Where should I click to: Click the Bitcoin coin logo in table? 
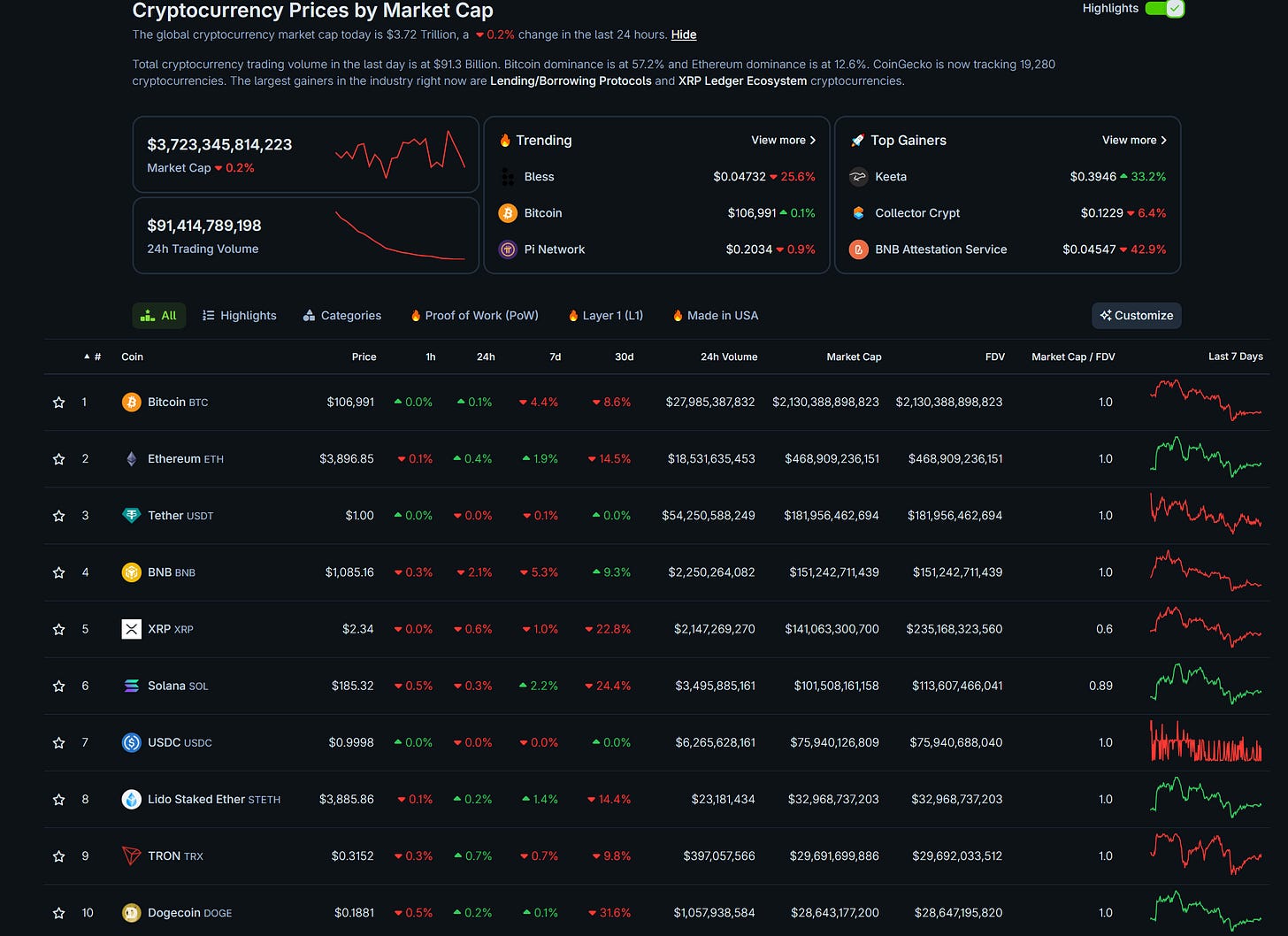click(x=131, y=402)
